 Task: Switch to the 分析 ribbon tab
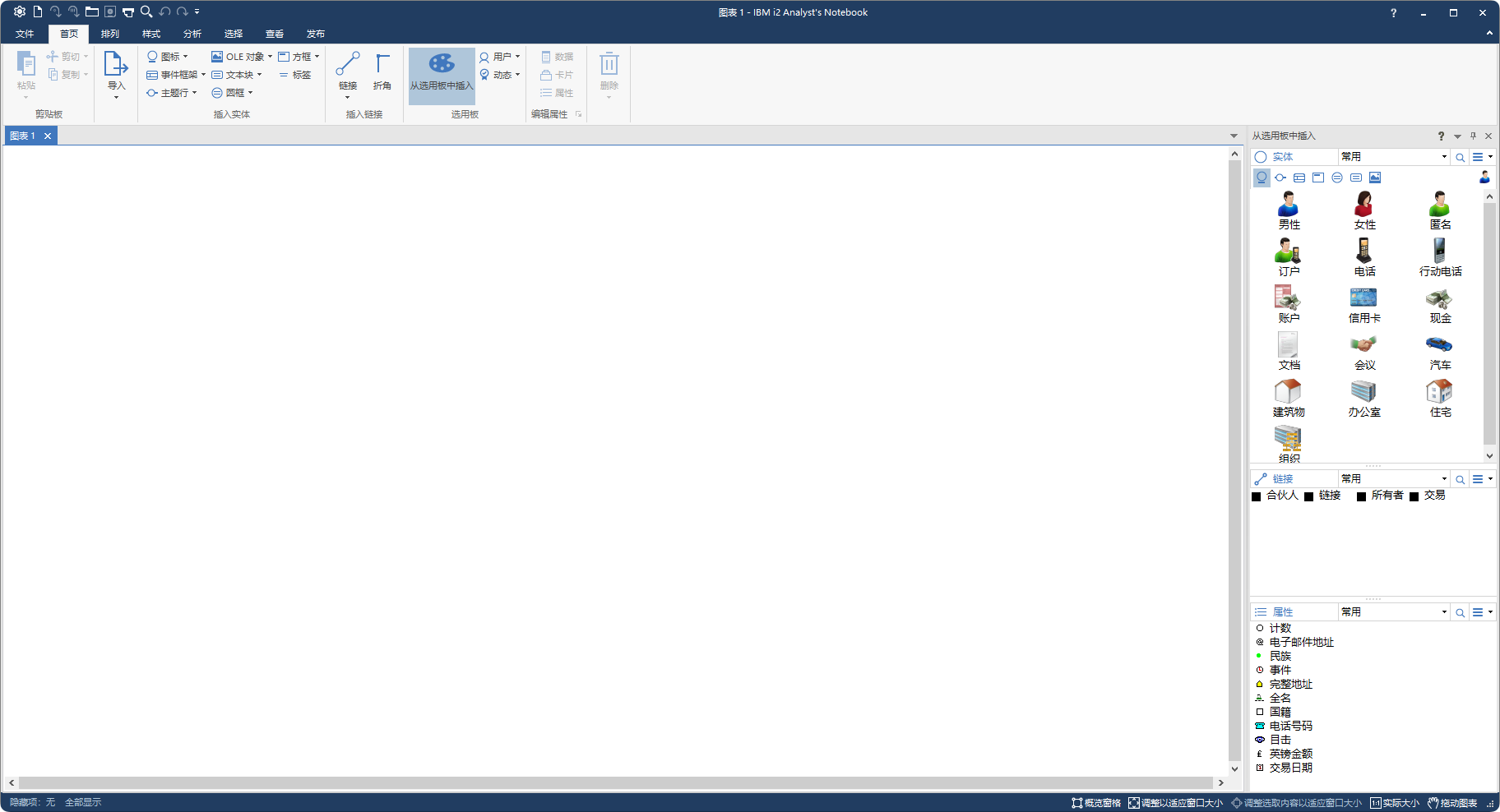pyautogui.click(x=192, y=34)
